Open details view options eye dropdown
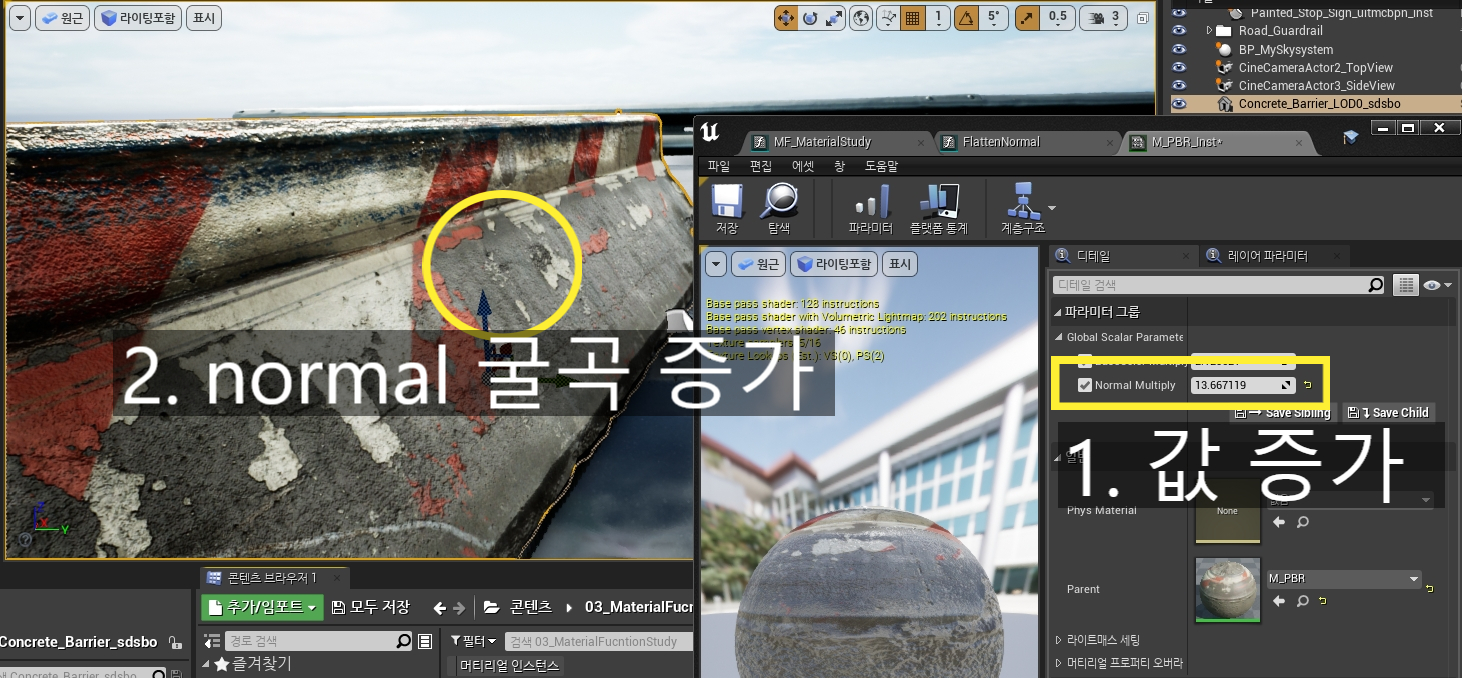Screen dimensions: 1462x678 click(1438, 285)
